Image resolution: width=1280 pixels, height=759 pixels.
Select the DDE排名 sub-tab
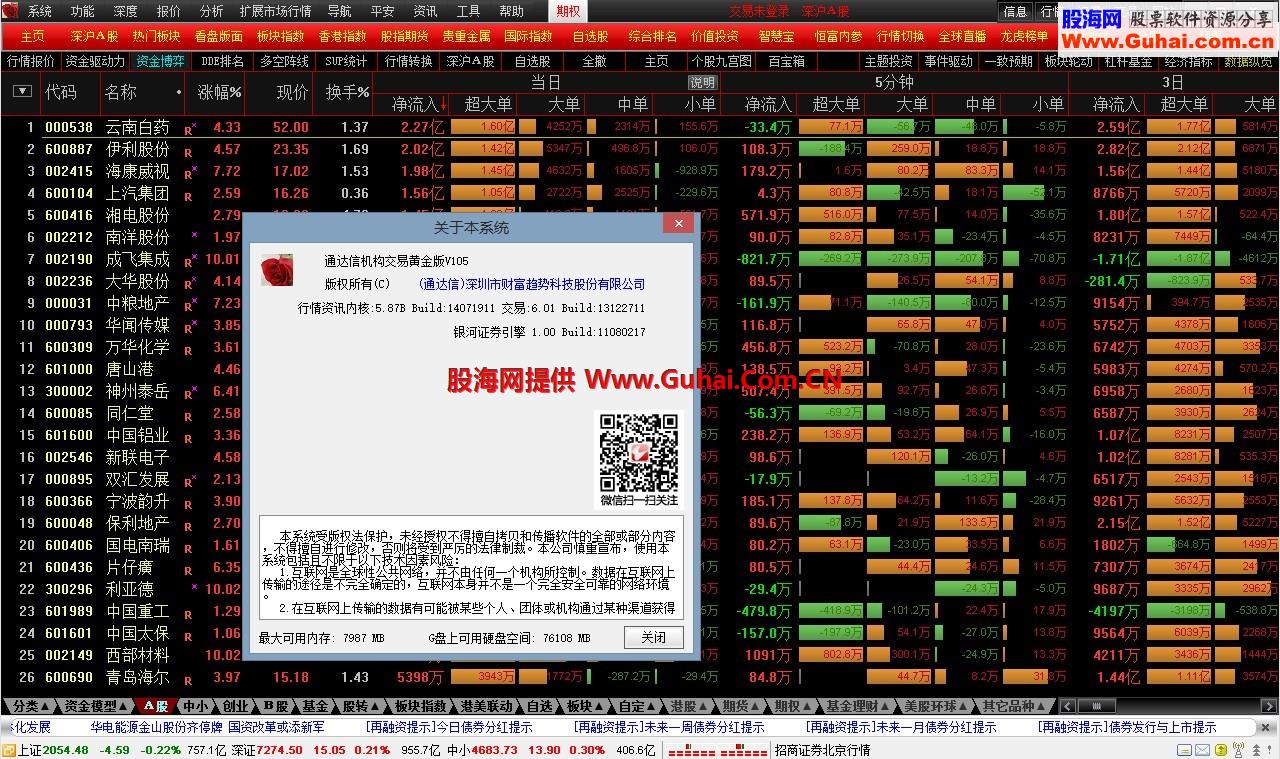point(222,61)
